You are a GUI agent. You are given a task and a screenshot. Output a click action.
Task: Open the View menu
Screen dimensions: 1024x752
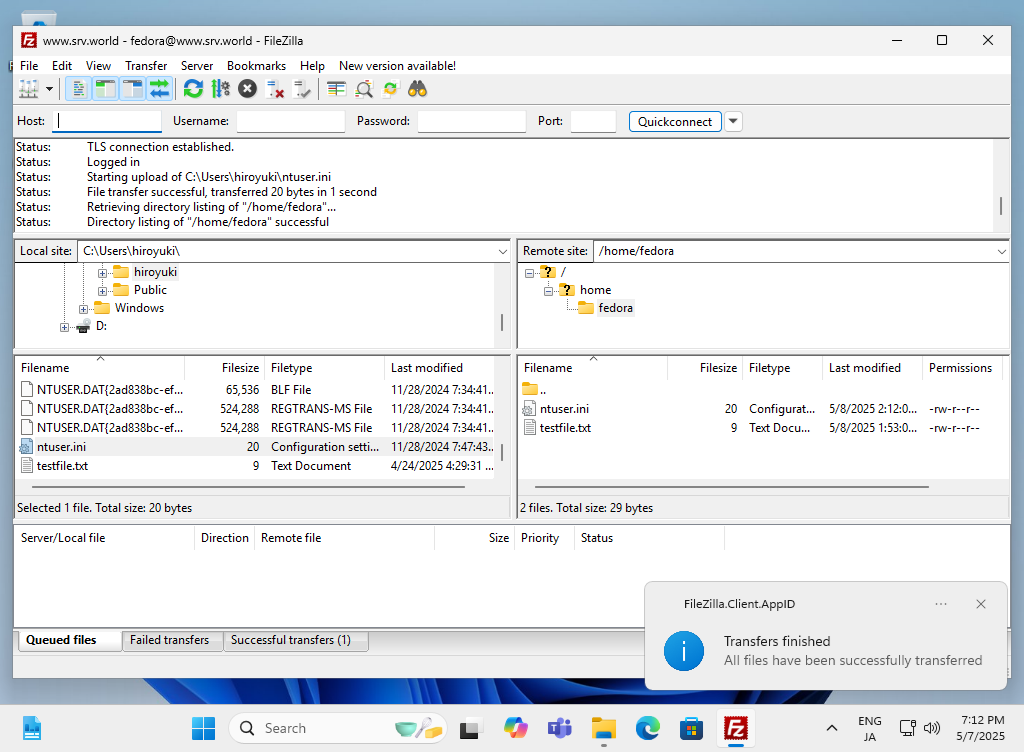pyautogui.click(x=98, y=66)
